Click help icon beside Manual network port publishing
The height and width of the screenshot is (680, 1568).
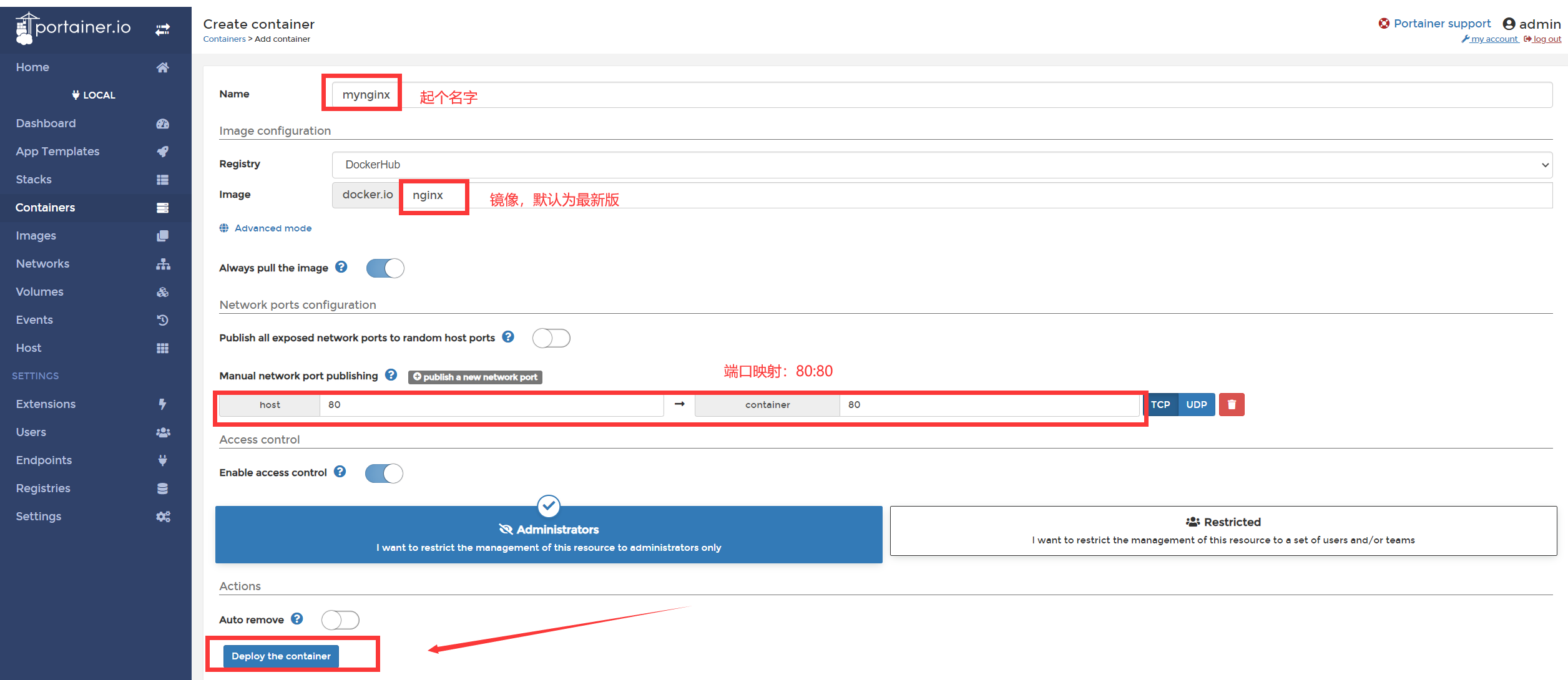tap(391, 375)
